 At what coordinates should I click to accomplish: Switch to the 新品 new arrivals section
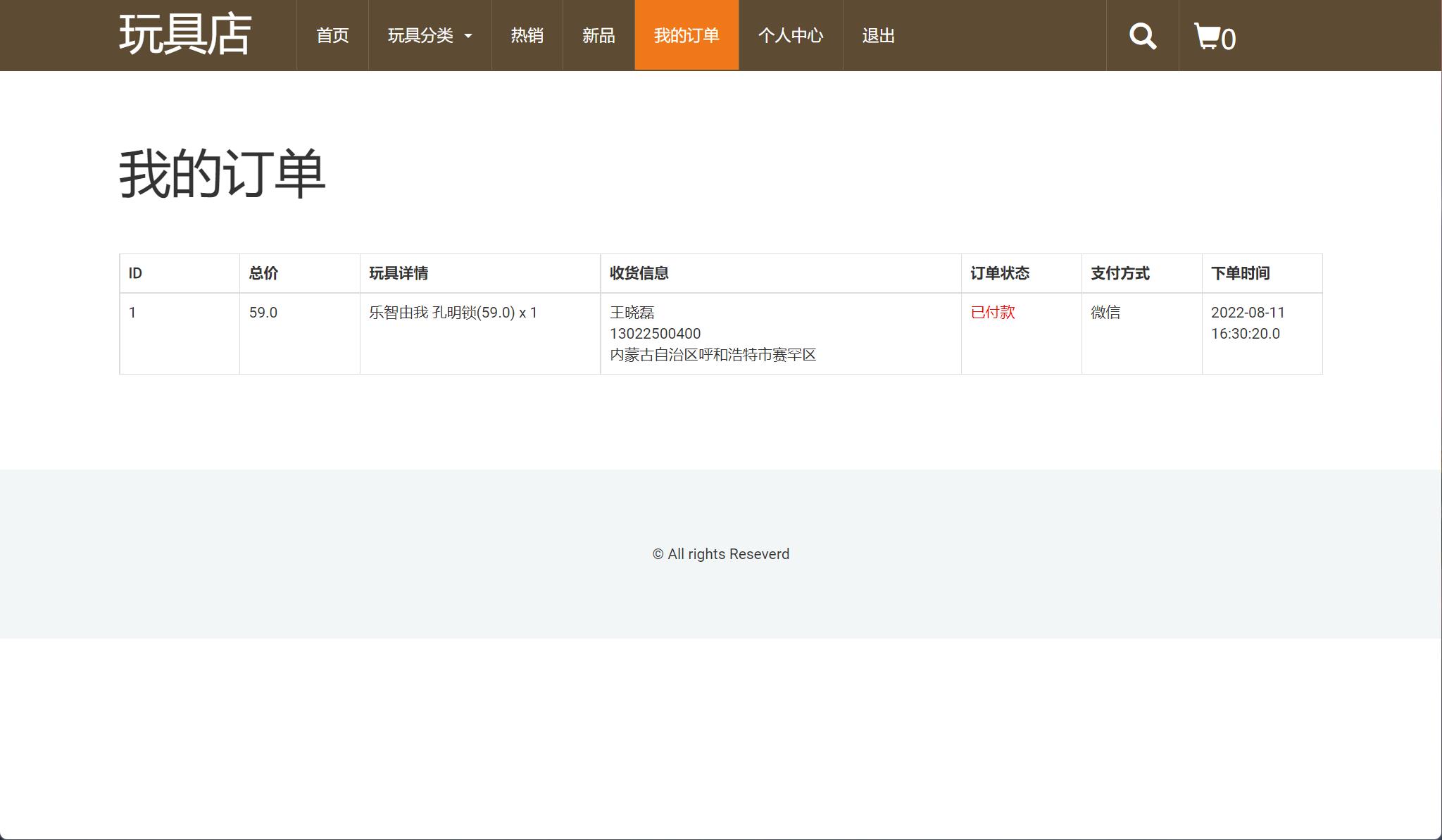coord(598,35)
